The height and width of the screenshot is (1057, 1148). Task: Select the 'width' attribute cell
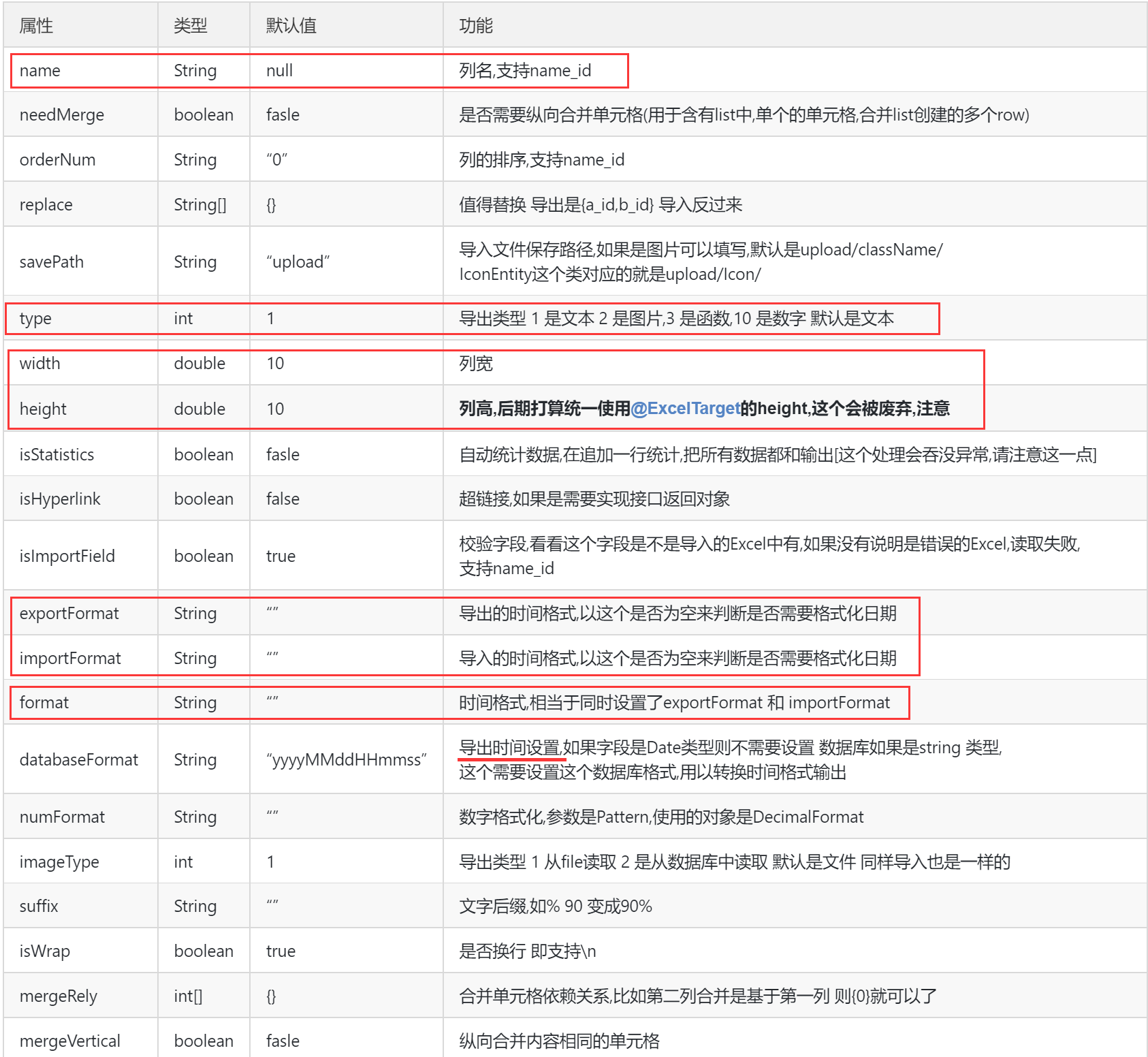click(80, 363)
